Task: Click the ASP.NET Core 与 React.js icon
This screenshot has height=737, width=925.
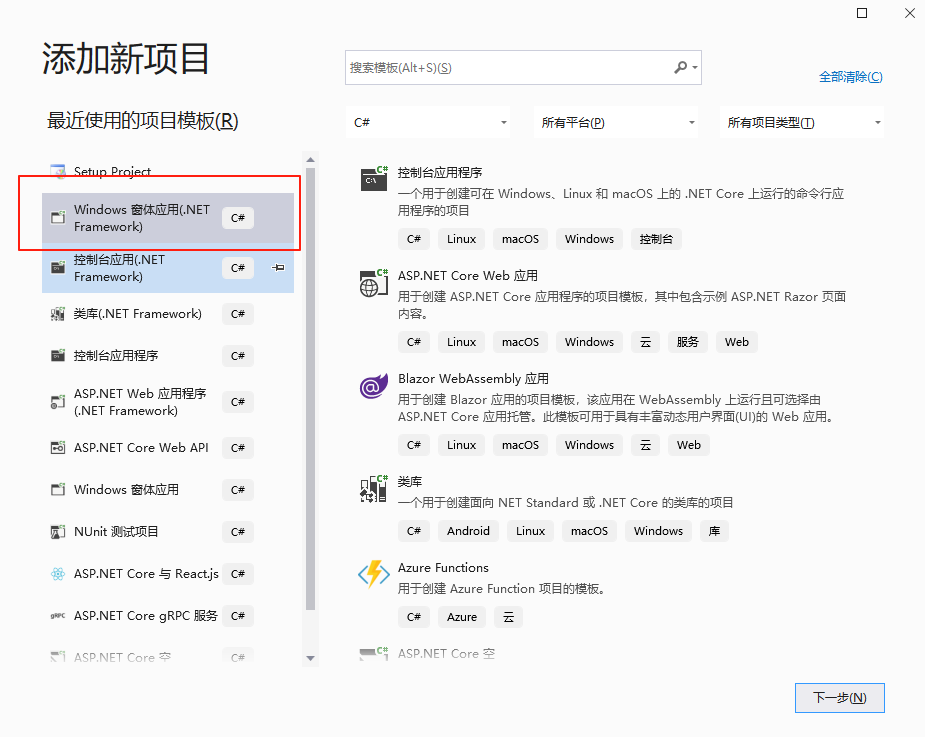Action: pos(58,574)
